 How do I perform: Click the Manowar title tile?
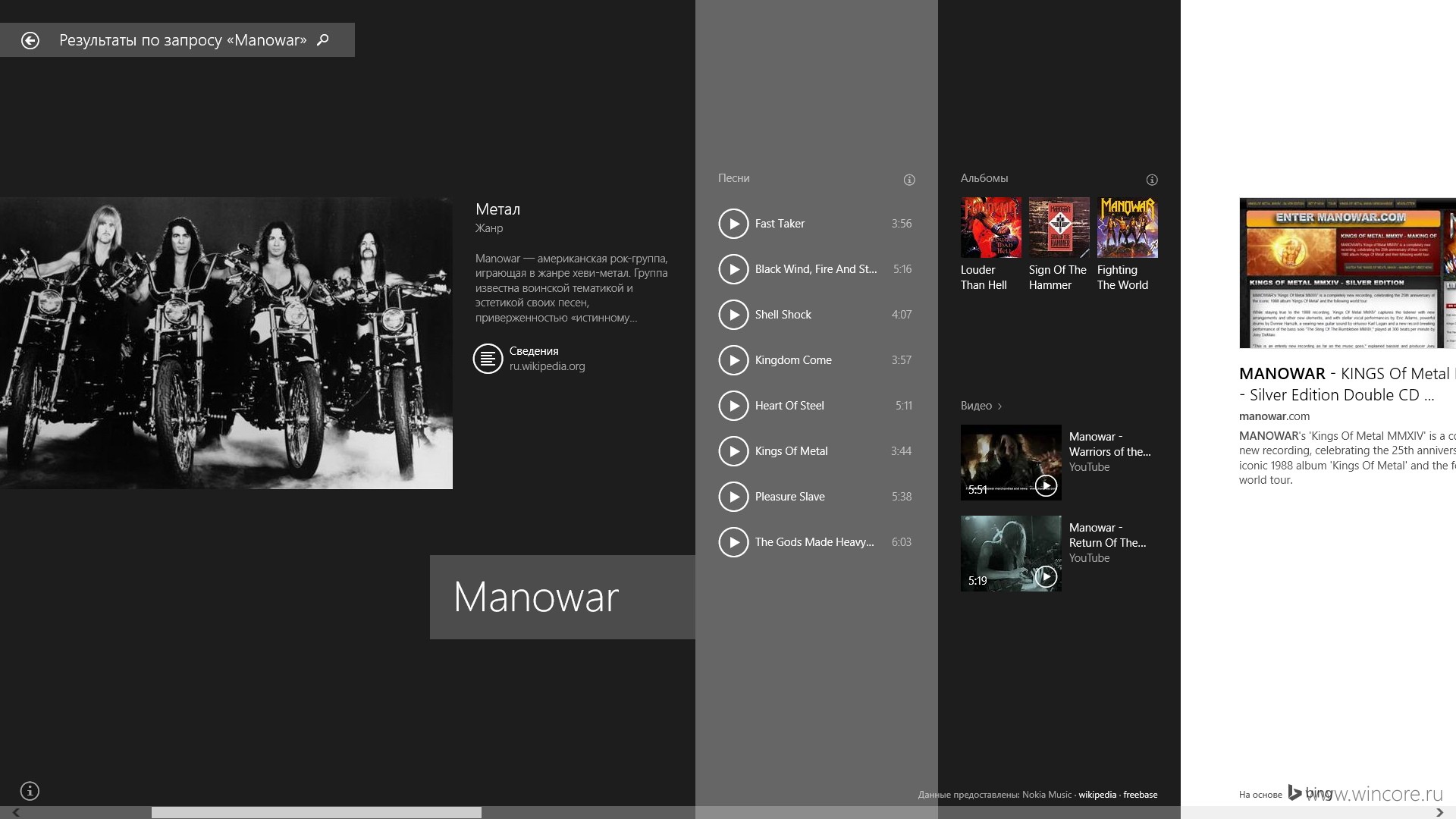pyautogui.click(x=563, y=597)
